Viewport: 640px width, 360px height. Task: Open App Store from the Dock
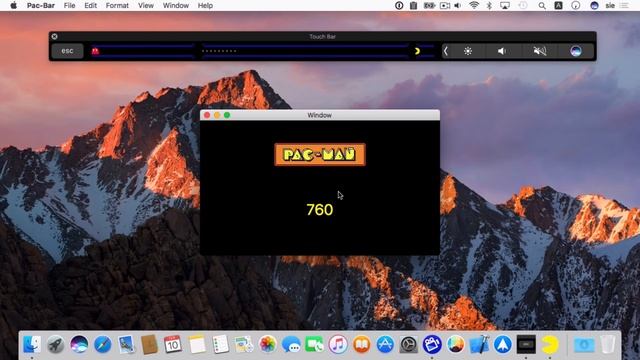(x=385, y=344)
